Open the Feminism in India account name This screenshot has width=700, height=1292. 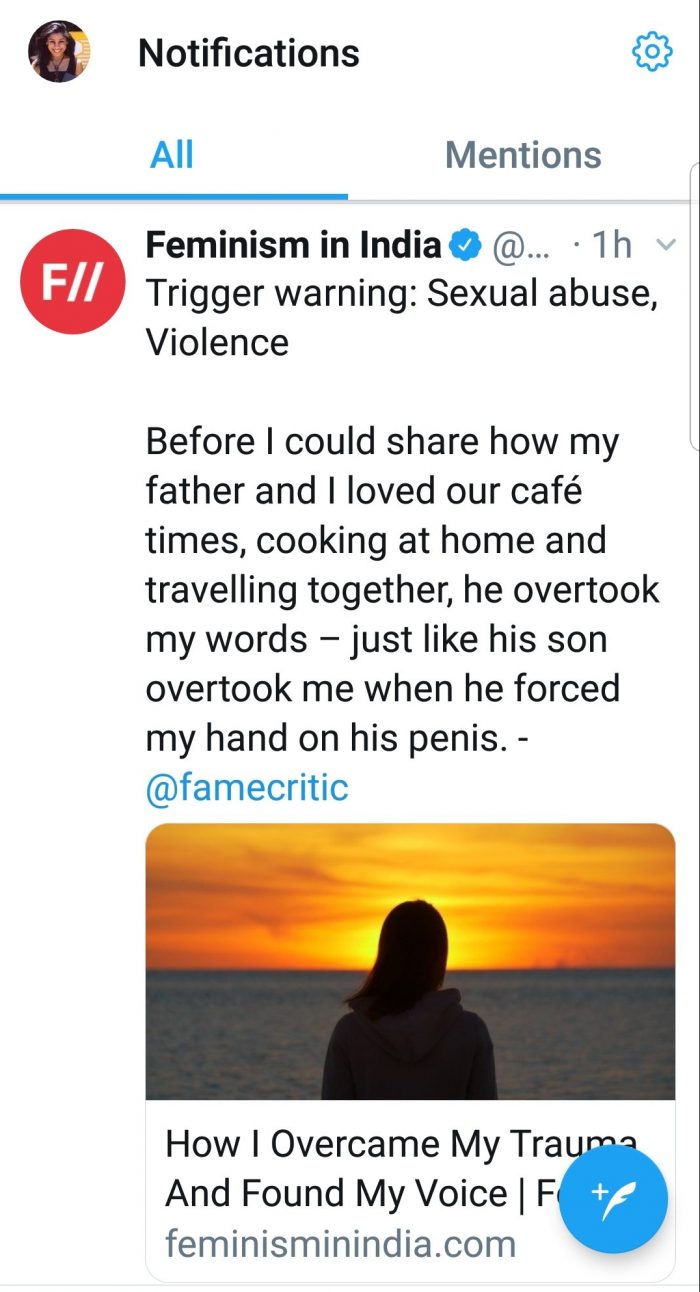click(293, 245)
